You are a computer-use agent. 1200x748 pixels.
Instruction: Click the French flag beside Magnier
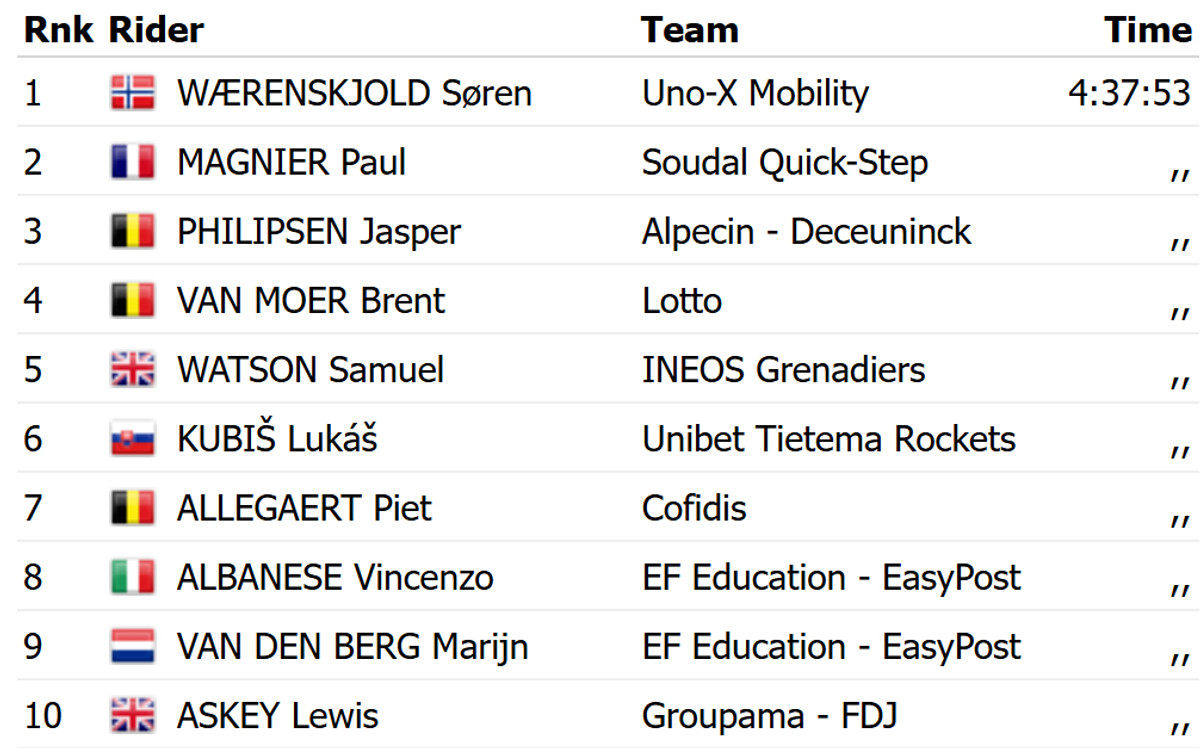click(x=132, y=162)
